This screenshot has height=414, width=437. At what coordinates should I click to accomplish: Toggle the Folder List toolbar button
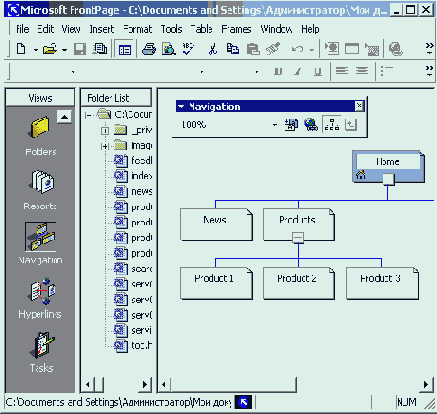[125, 50]
